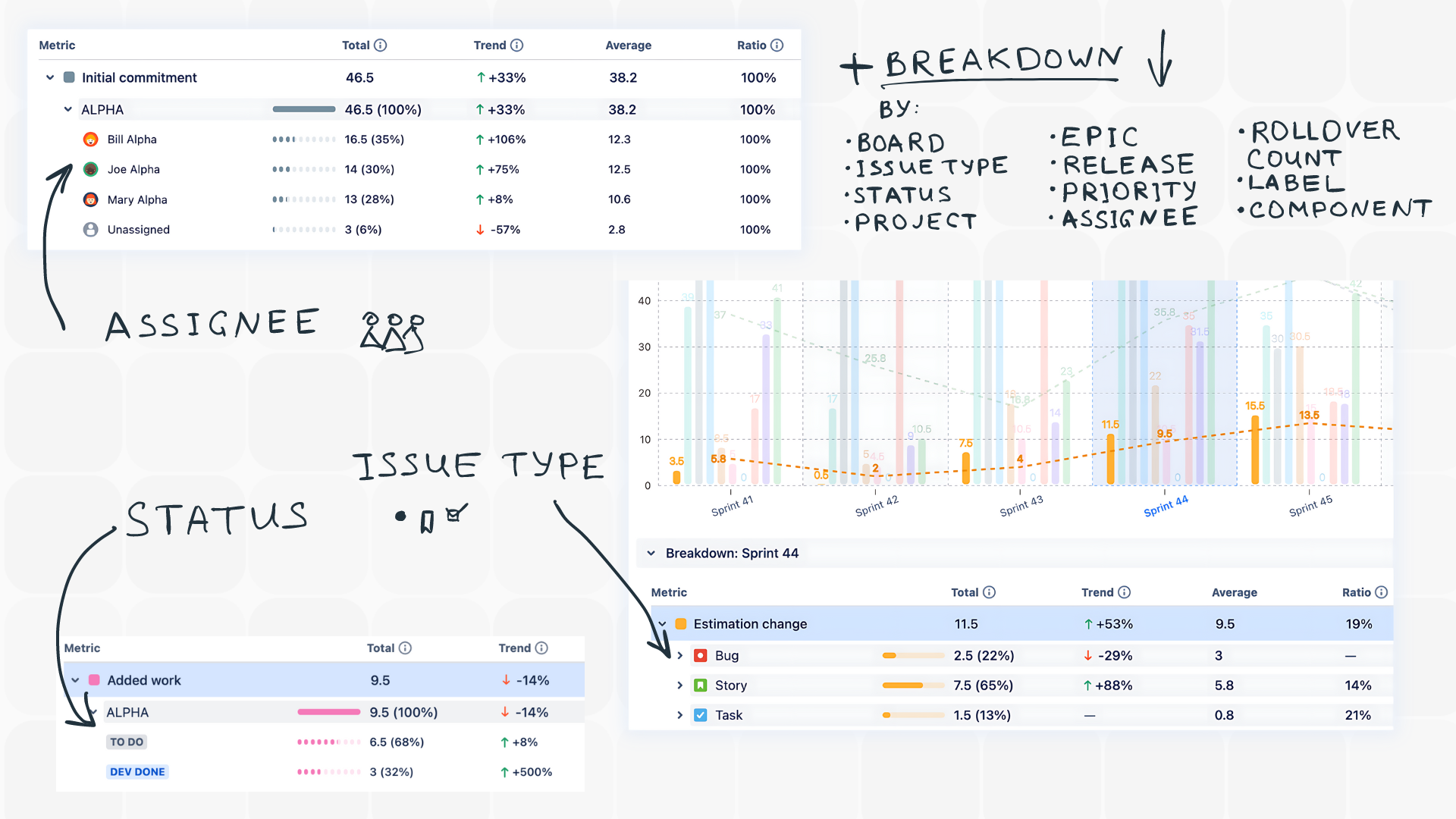Click the ALPHA progress bar showing 46.5 (100%)
Screen dimensions: 1456x819
tap(303, 108)
